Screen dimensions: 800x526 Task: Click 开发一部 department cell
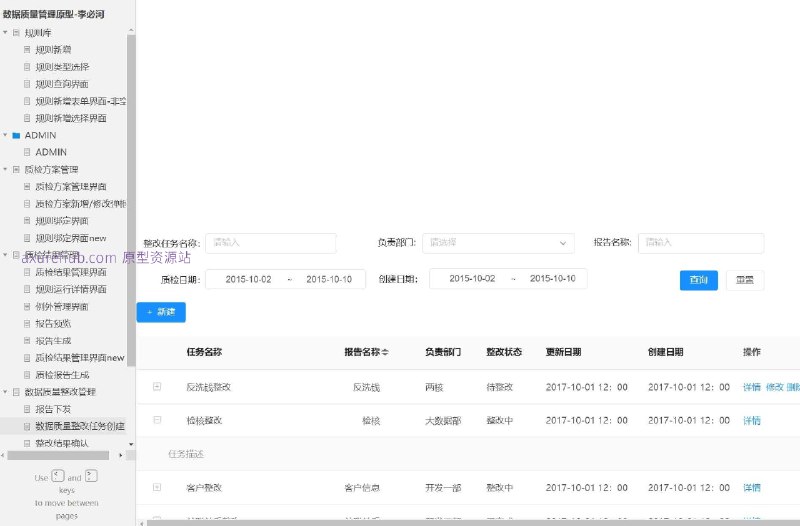pyautogui.click(x=443, y=488)
